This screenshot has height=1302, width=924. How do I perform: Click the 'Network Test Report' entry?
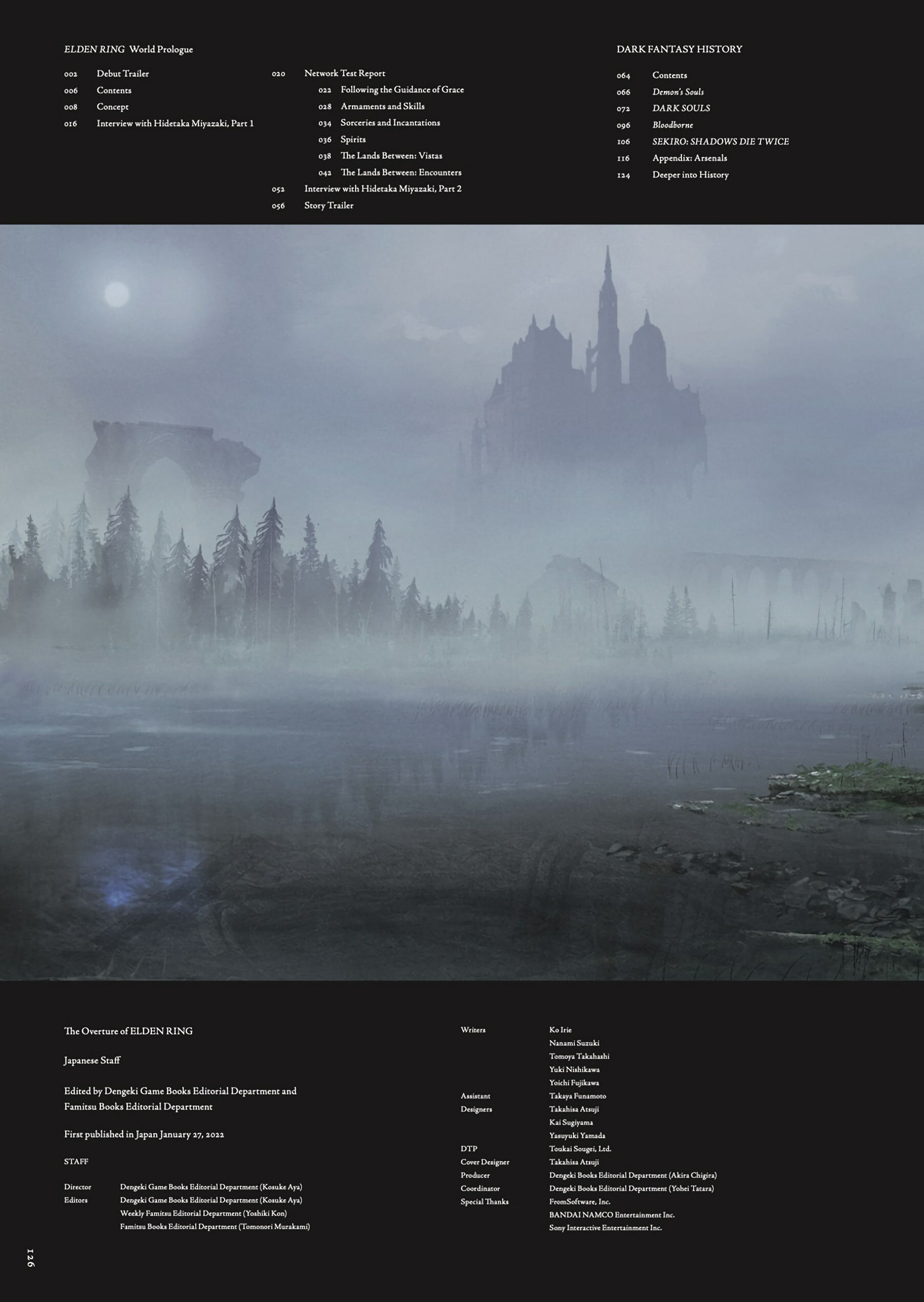pyautogui.click(x=344, y=73)
